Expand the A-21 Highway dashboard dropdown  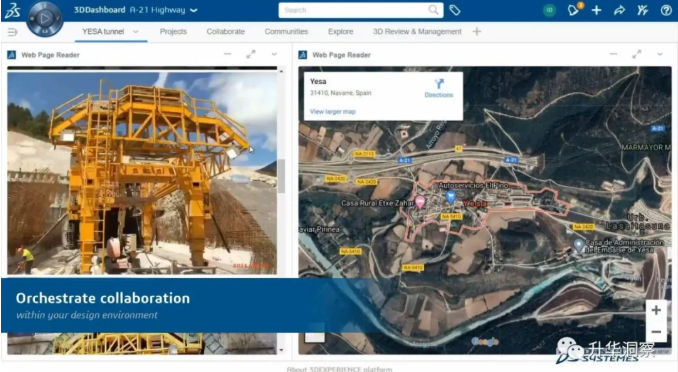[x=194, y=10]
